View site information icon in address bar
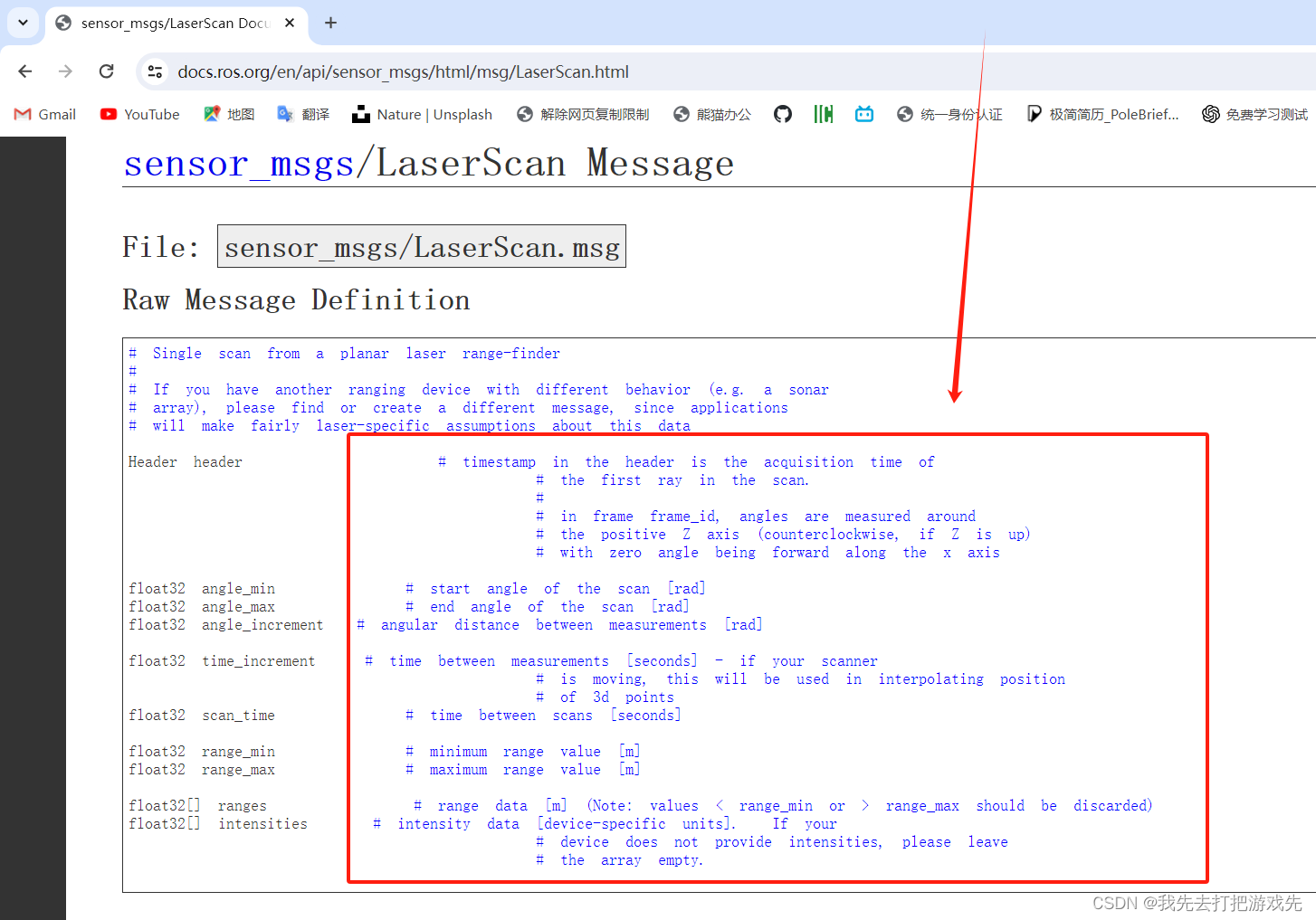The image size is (1316, 920). click(x=156, y=71)
